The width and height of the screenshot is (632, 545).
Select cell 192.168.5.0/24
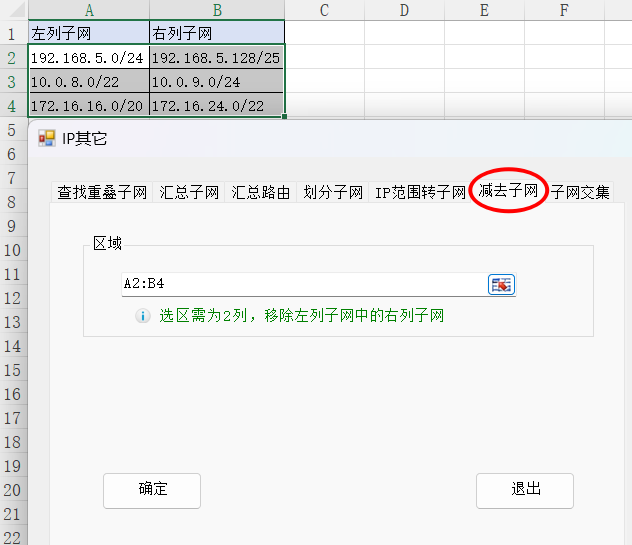tap(89, 57)
